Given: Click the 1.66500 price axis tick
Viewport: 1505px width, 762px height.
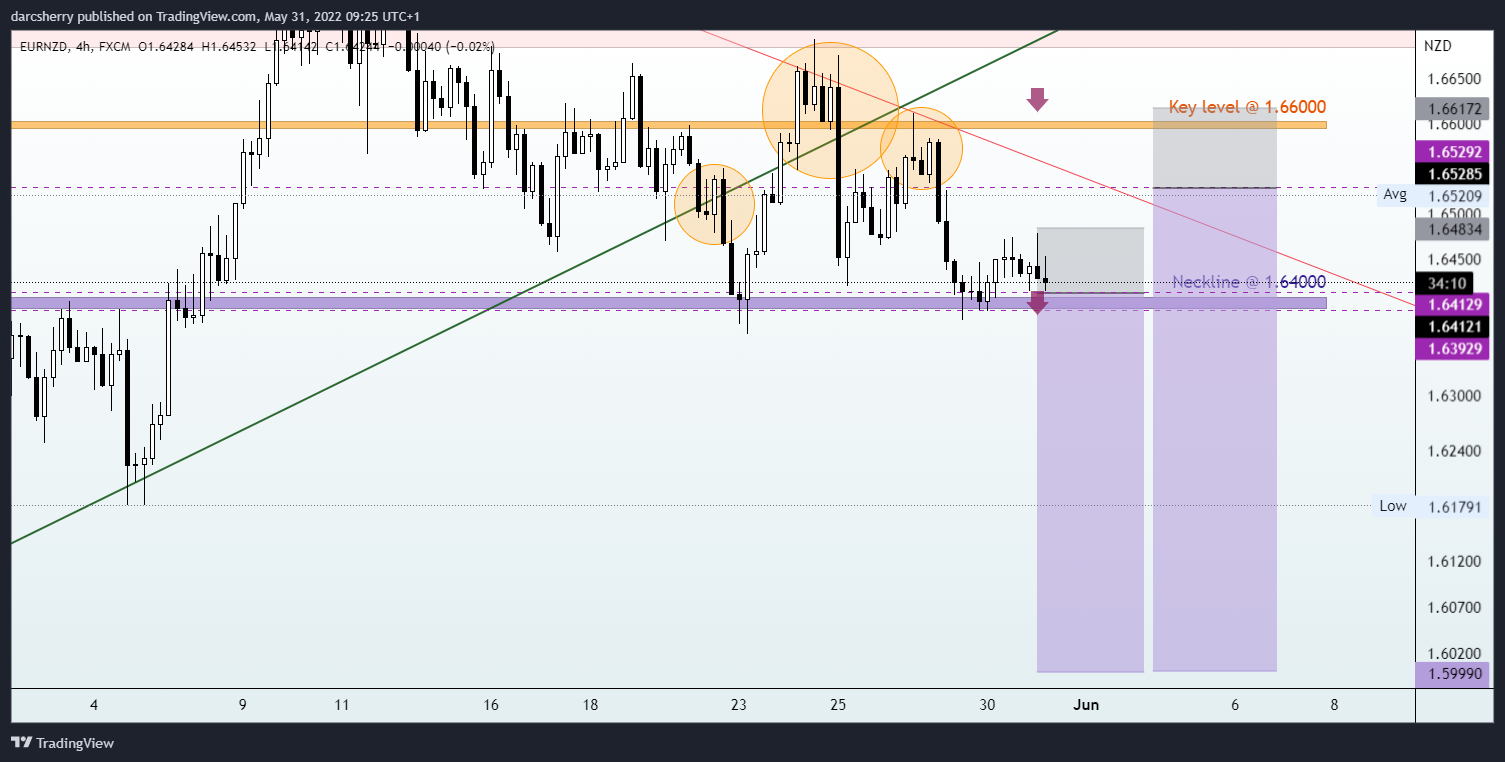Looking at the screenshot, I should pos(1453,78).
